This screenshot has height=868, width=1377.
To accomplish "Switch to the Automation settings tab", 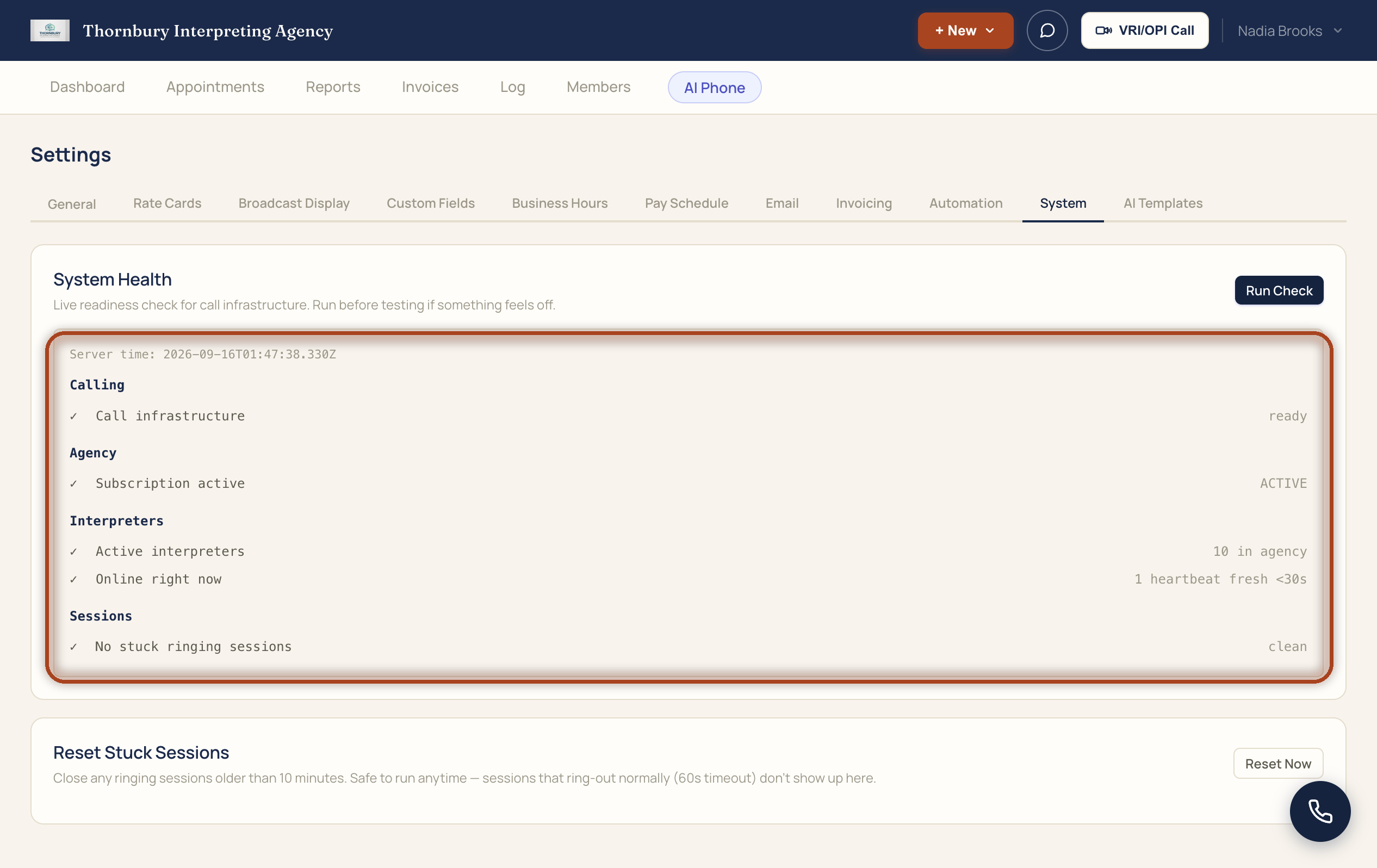I will pos(966,203).
